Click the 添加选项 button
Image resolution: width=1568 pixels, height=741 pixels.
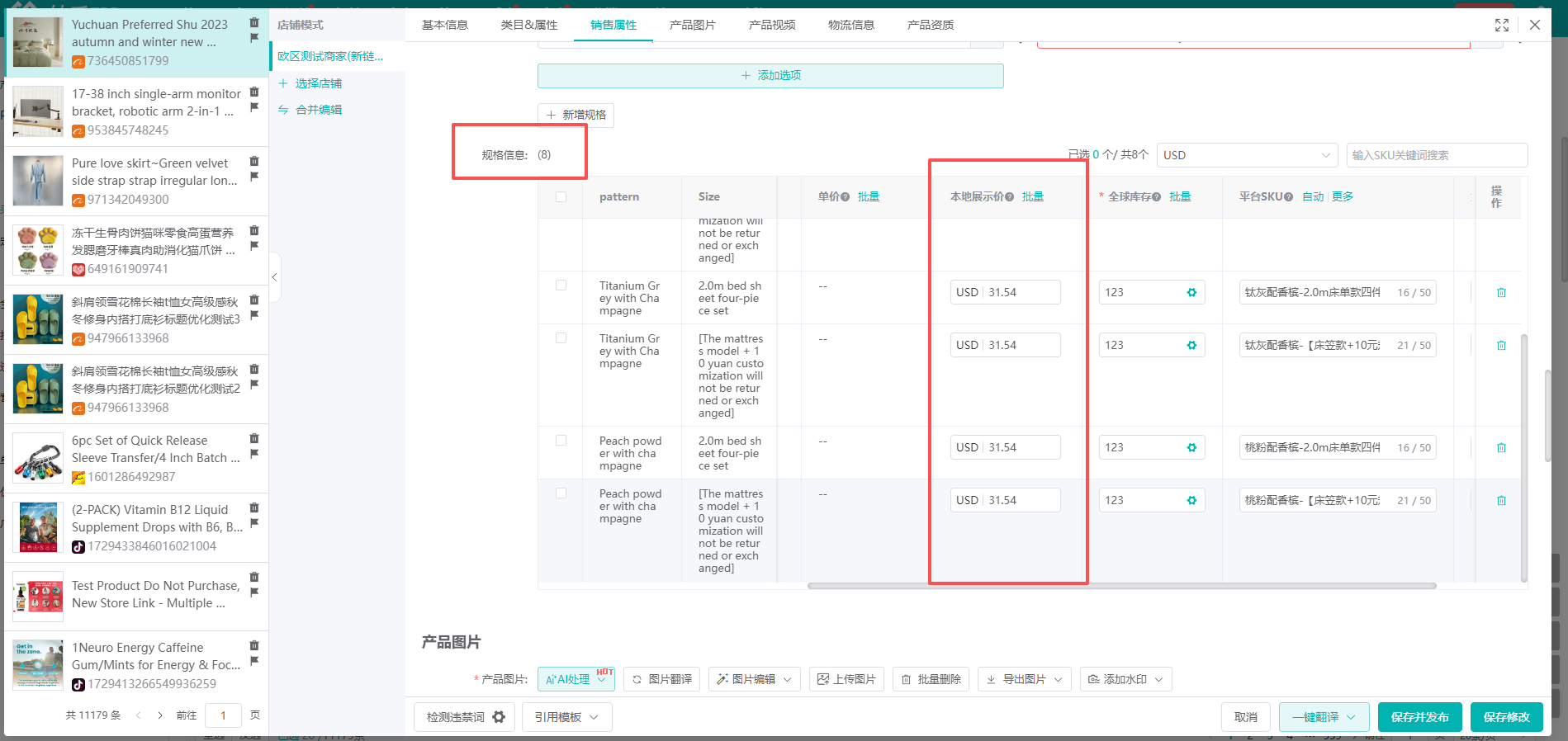[x=770, y=76]
